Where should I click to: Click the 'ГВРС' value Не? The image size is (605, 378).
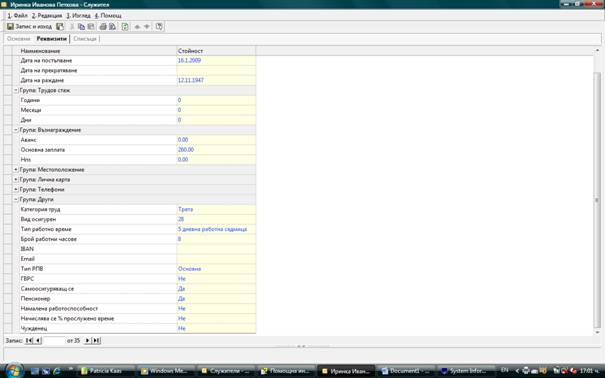click(216, 279)
